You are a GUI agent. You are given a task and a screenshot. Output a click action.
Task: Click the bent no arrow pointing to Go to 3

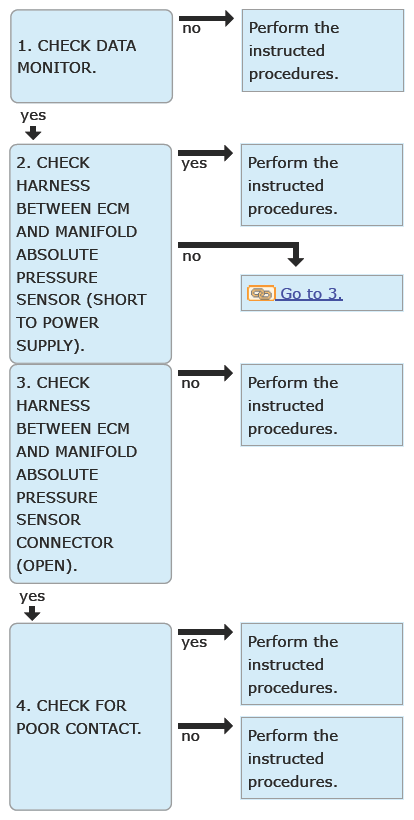pyautogui.click(x=241, y=254)
